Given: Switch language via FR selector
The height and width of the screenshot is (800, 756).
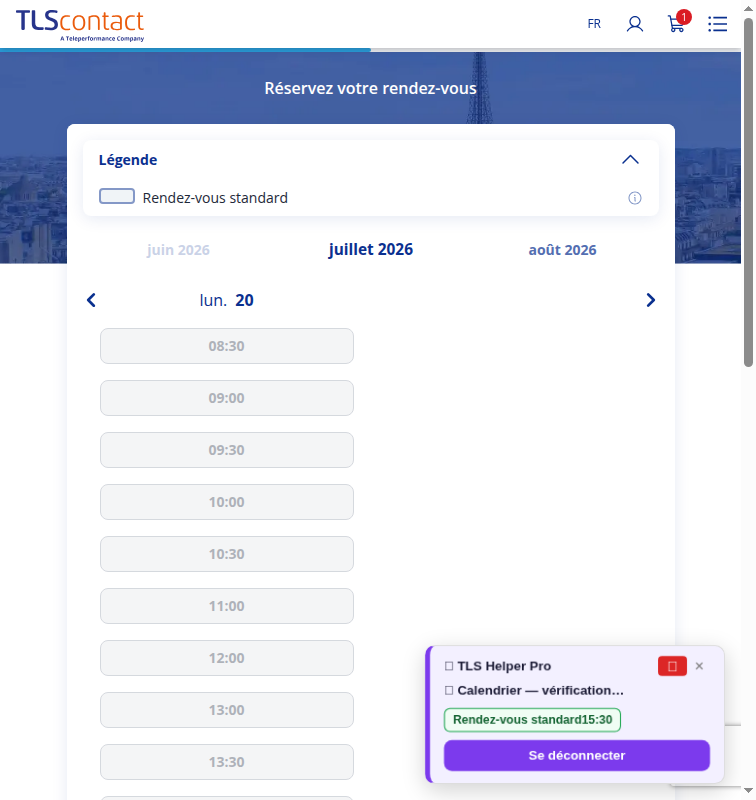Looking at the screenshot, I should (594, 24).
